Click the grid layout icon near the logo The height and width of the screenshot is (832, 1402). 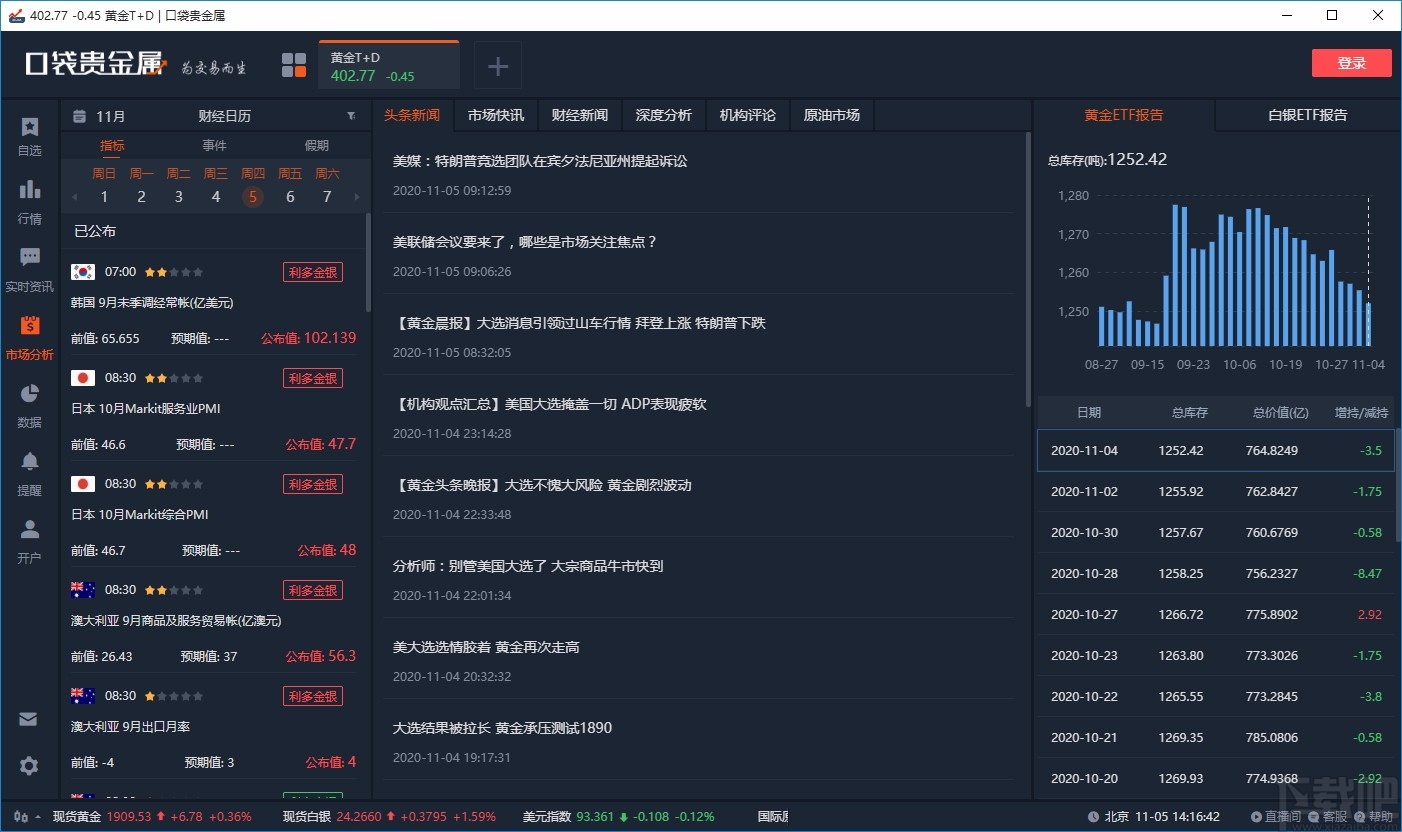click(294, 64)
